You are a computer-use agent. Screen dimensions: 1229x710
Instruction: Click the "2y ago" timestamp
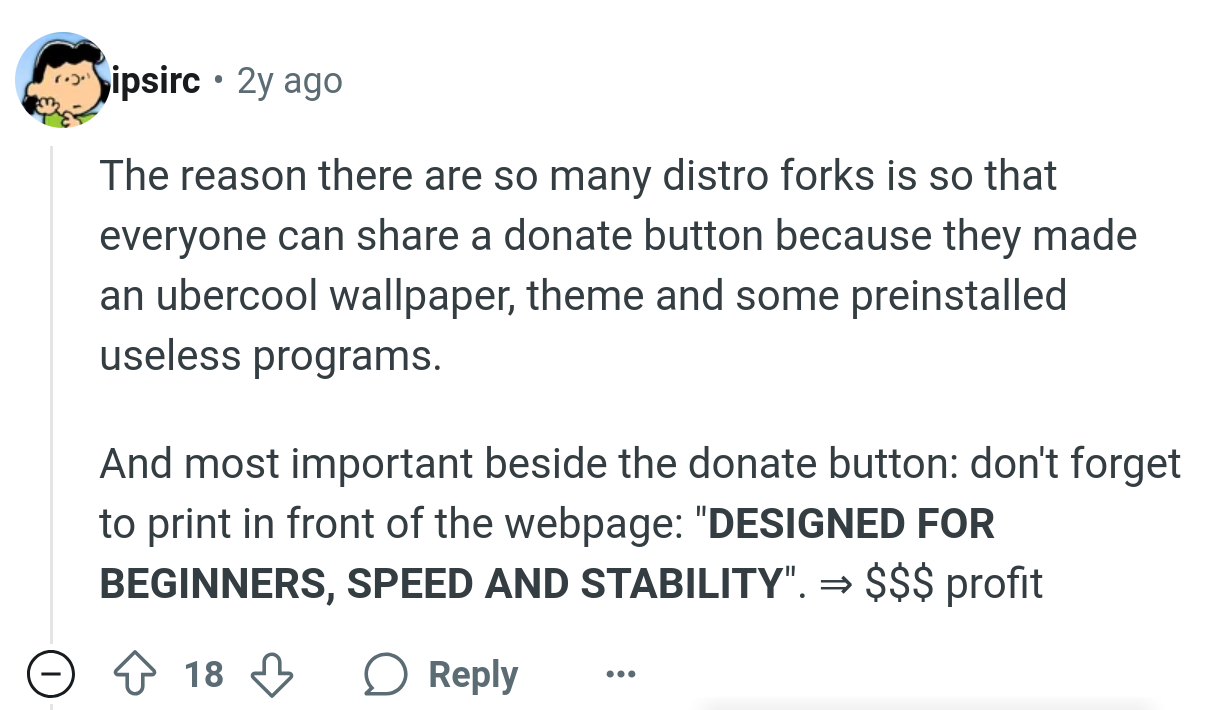click(x=289, y=81)
